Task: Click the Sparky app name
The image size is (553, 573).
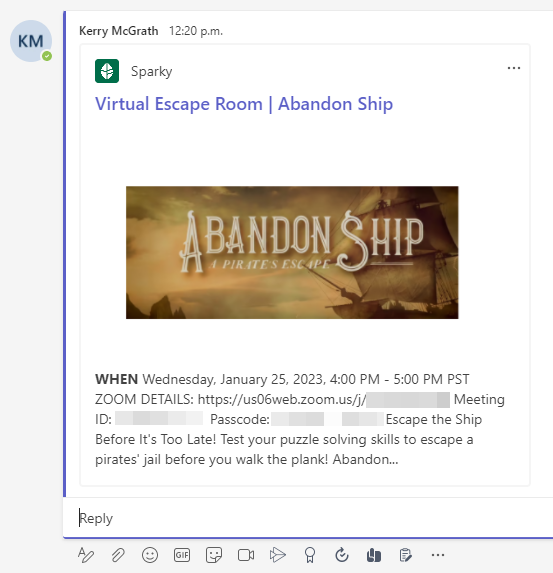Action: (x=152, y=71)
